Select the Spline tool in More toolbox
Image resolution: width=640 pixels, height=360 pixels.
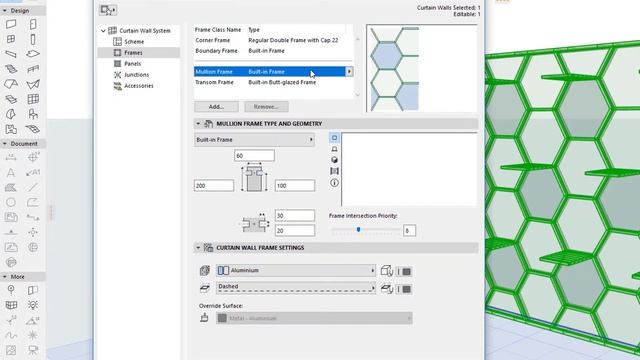[x=11, y=335]
